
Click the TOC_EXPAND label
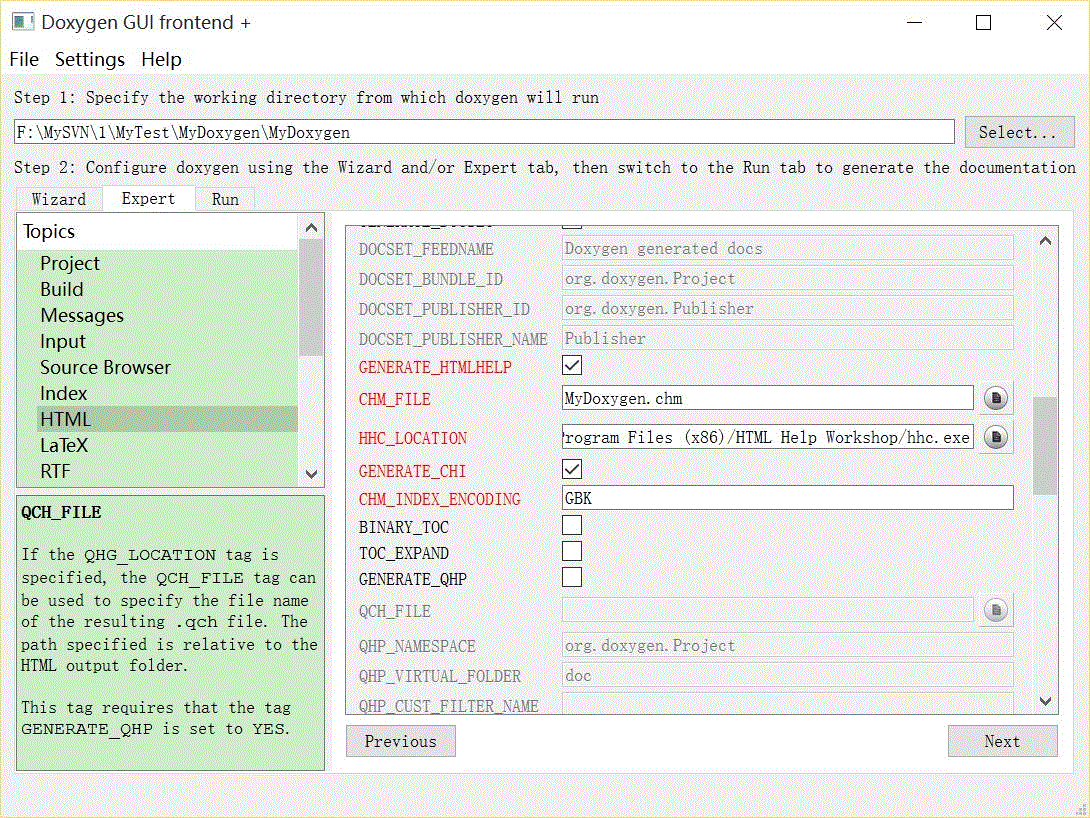click(x=404, y=553)
